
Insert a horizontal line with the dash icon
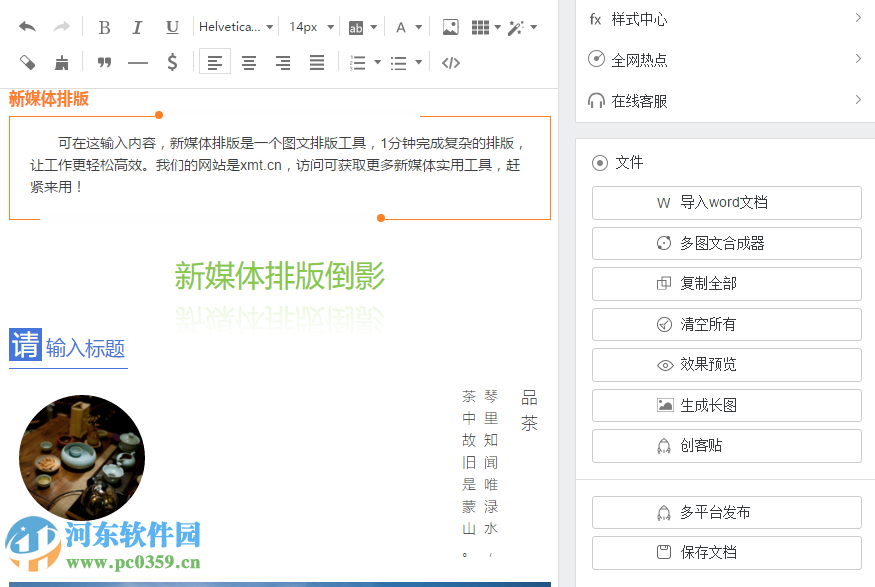tap(137, 62)
